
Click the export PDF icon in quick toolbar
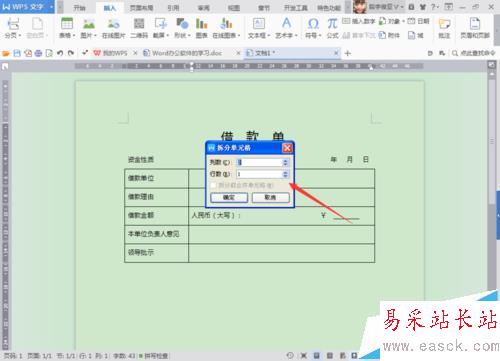pyautogui.click(x=28, y=53)
